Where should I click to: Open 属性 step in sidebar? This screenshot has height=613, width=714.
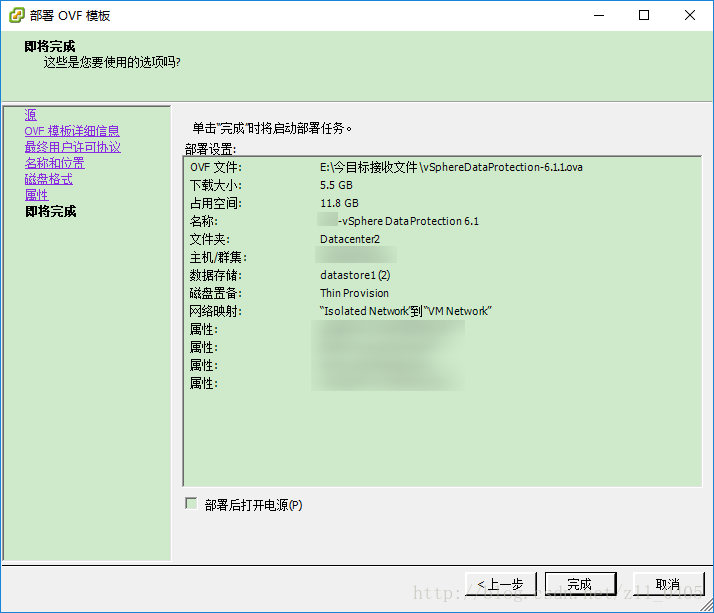[x=36, y=195]
